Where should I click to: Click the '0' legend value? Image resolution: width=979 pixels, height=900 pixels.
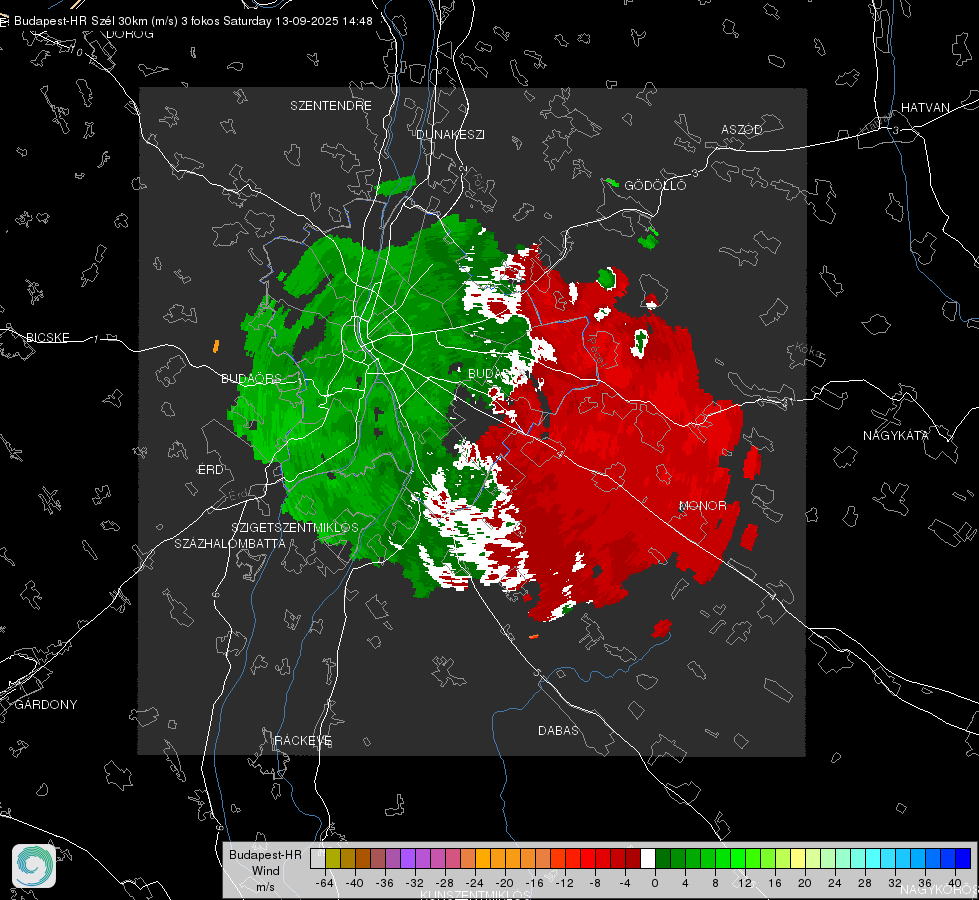[655, 883]
